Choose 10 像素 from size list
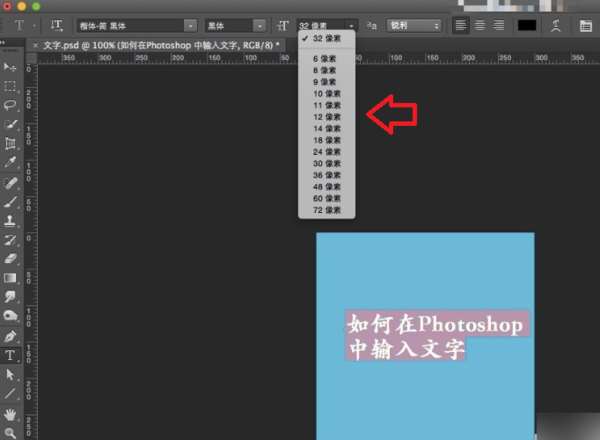600x440 pixels. pyautogui.click(x=327, y=94)
